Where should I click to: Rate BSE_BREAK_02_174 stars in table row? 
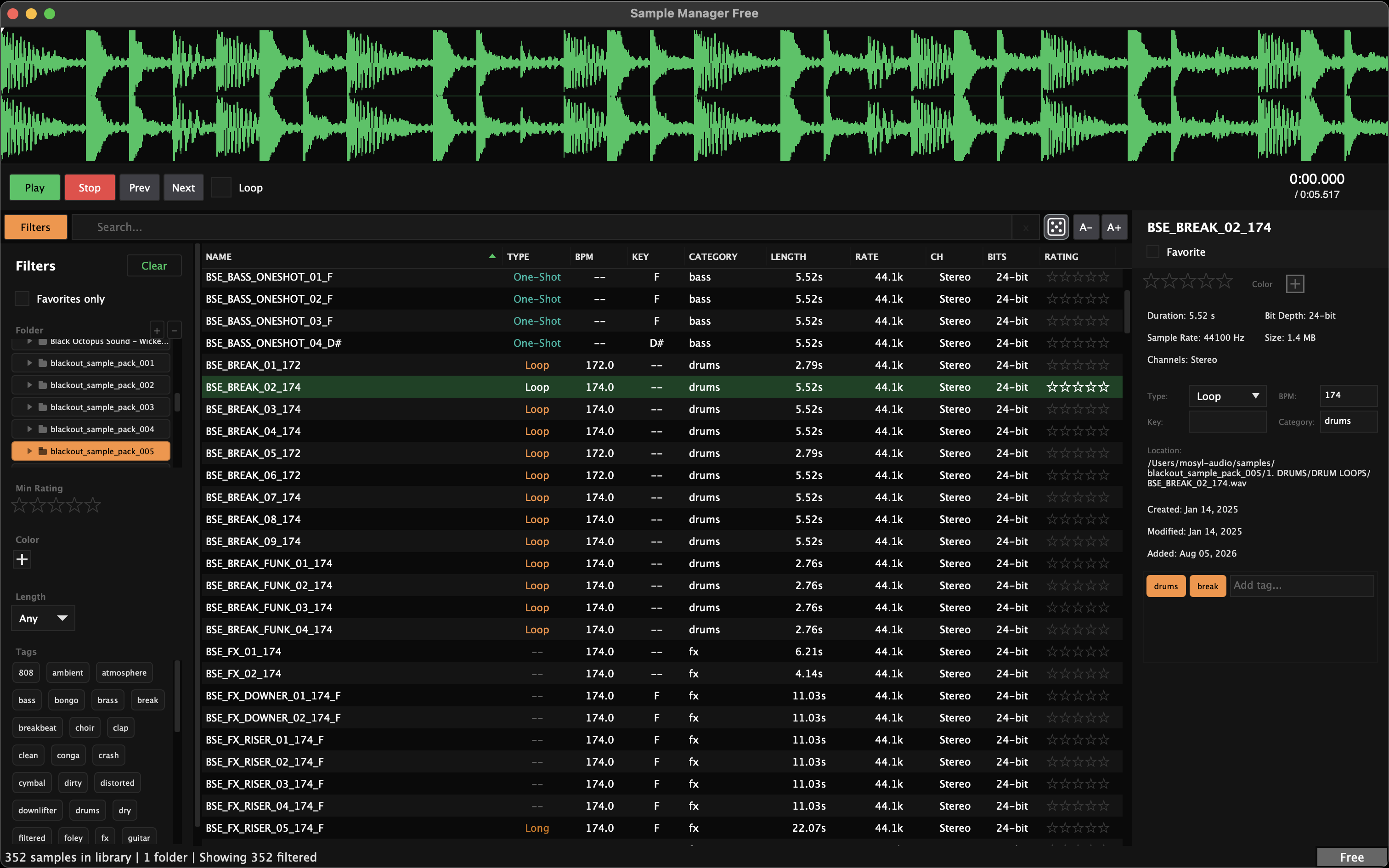point(1077,387)
